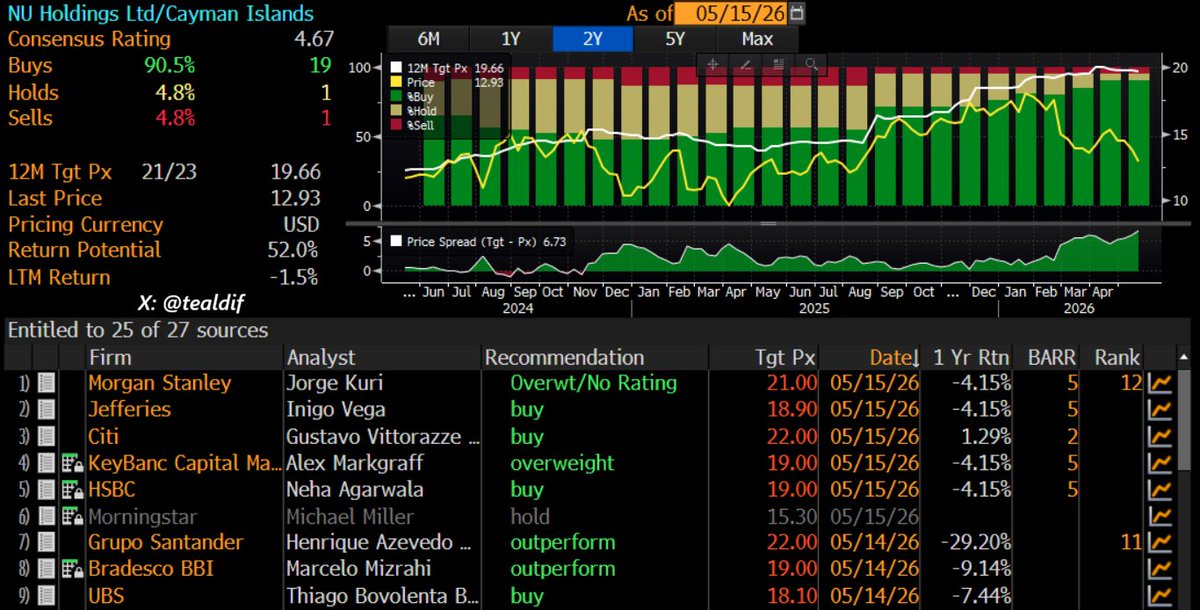
Task: Open Bradesco BBI firm entry
Action: [x=151, y=569]
